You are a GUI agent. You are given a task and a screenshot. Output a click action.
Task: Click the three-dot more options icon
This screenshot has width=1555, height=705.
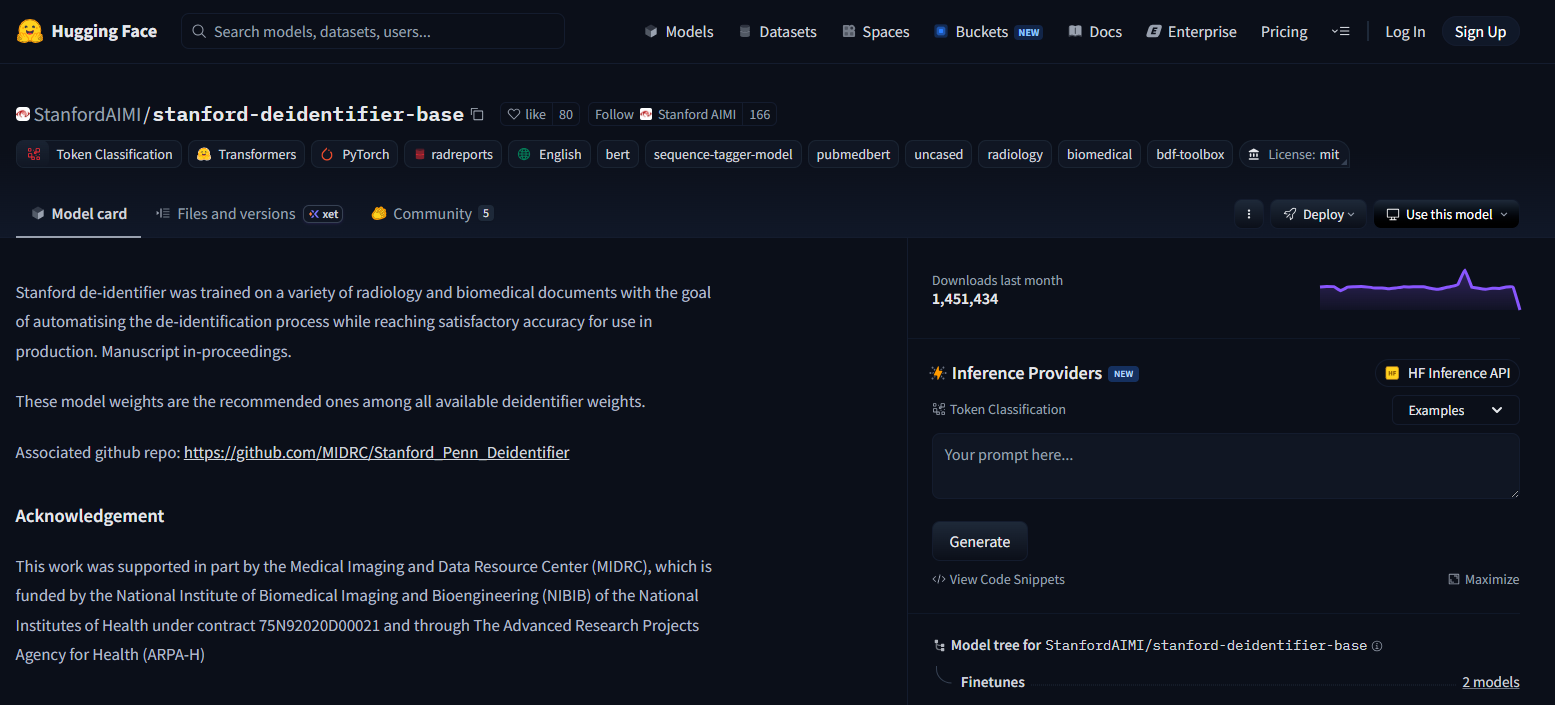click(x=1248, y=214)
